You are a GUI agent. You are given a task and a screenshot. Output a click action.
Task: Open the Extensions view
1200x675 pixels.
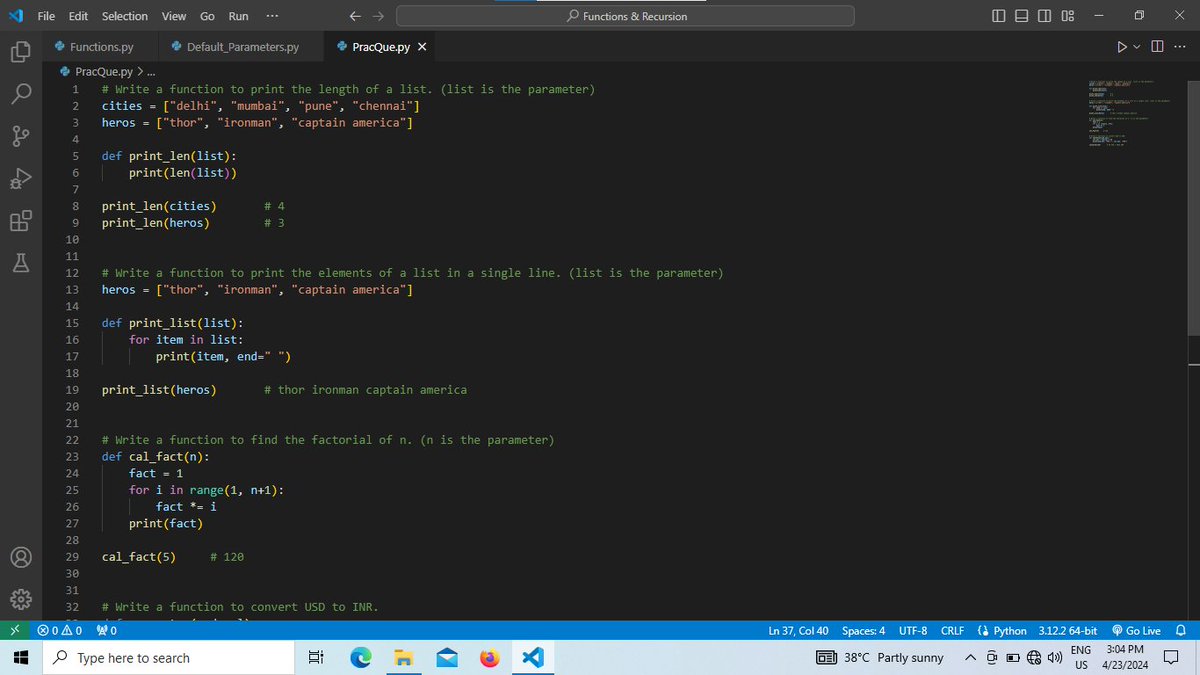point(22,222)
